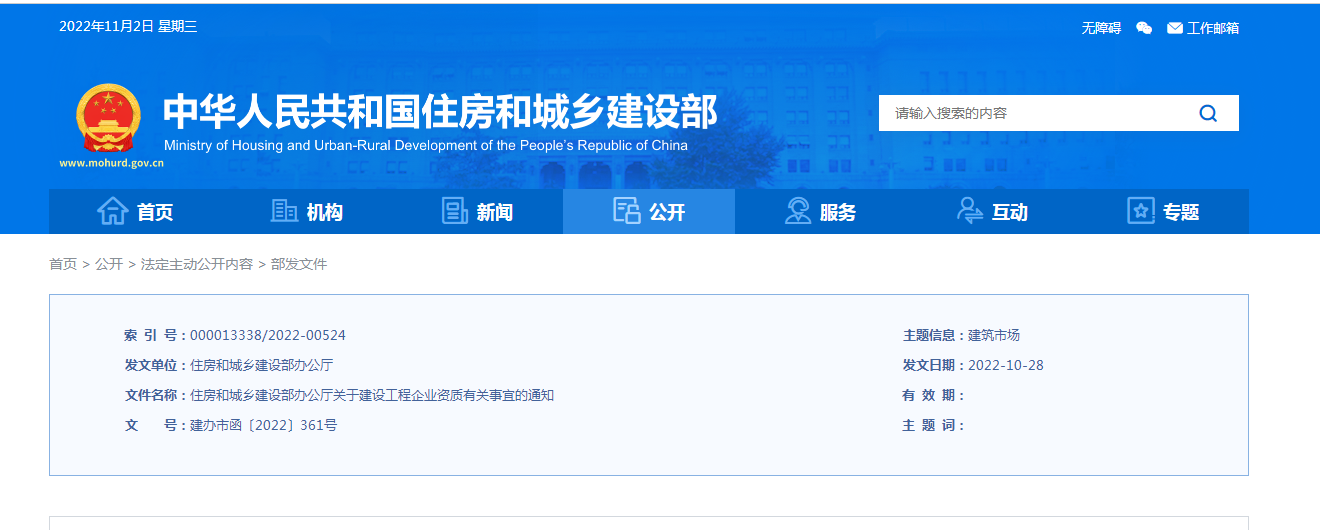Screen dimensions: 1320x530
Task: Open the 服务 navigation menu
Action: 837,212
